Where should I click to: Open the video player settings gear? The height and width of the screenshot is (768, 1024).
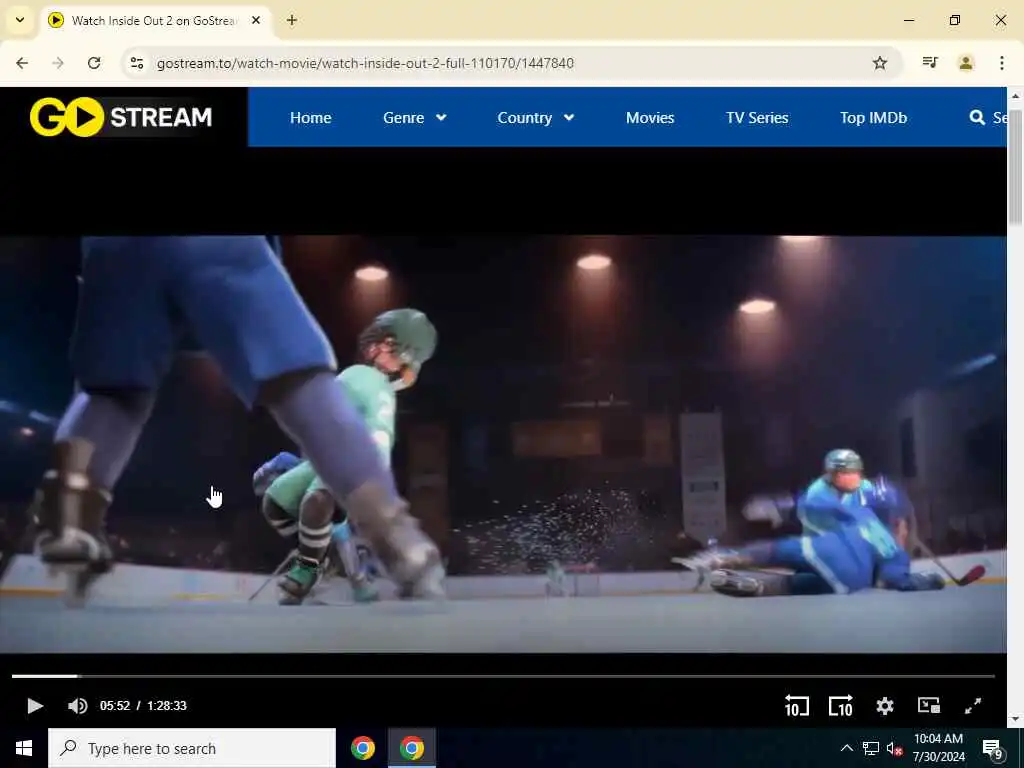[x=885, y=705]
